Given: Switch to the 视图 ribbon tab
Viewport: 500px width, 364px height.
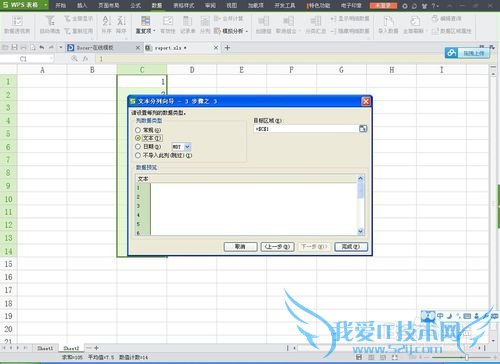Looking at the screenshot, I should 232,6.
